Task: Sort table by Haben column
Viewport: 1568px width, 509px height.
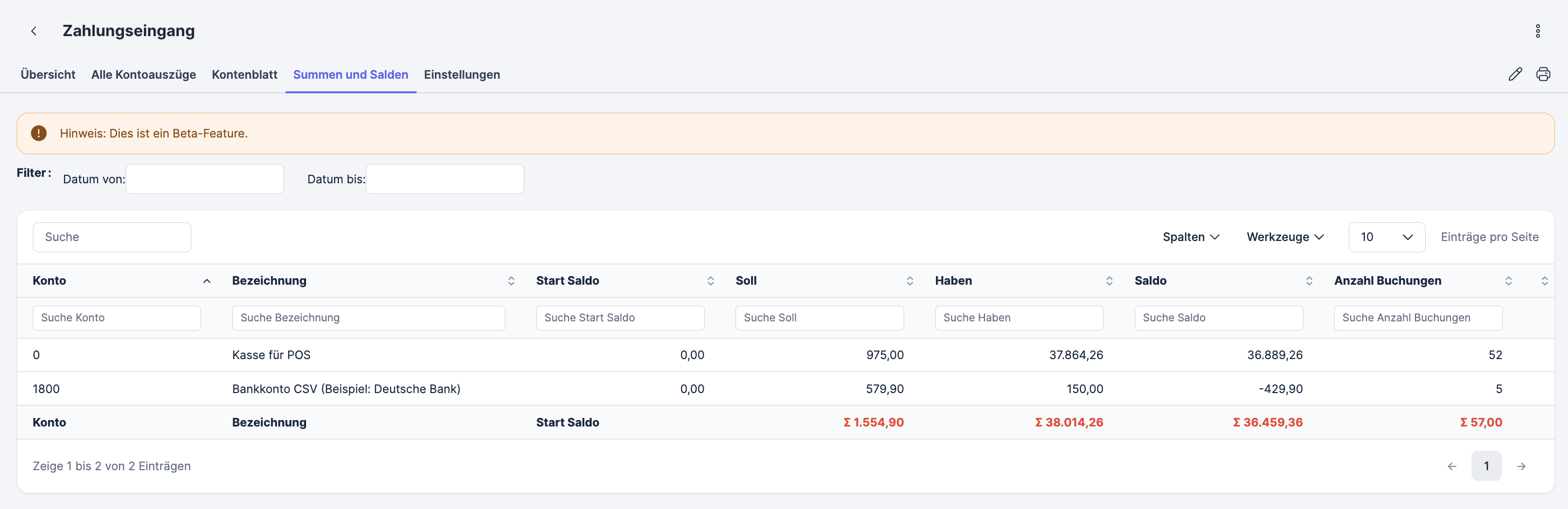Action: click(x=1109, y=281)
